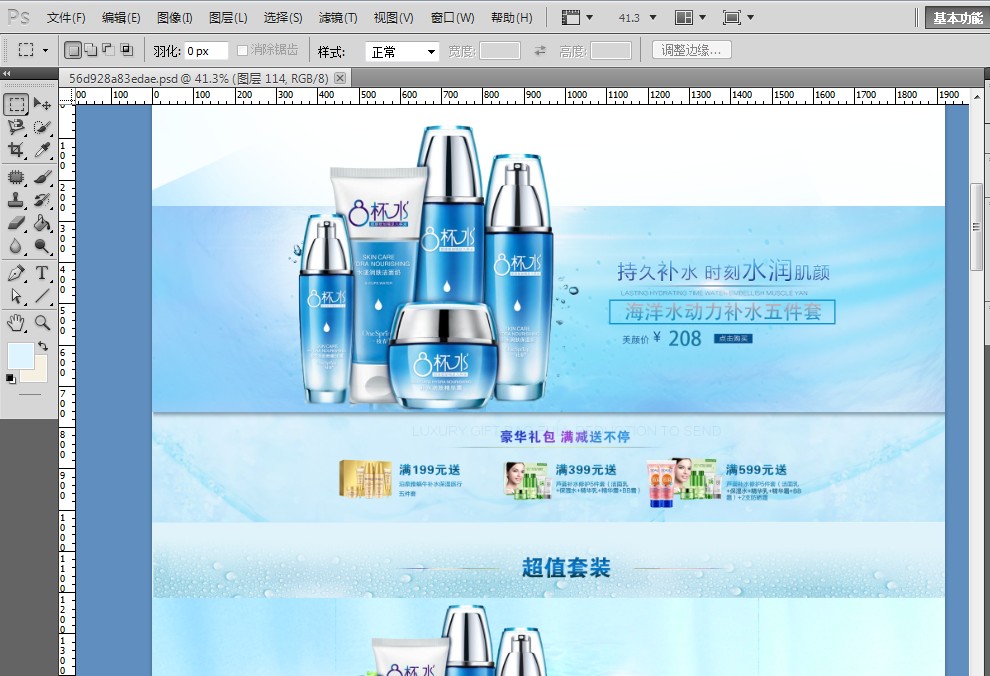Viewport: 990px width, 676px height.
Task: Click the 超值套装 heading in canvas
Action: (566, 567)
